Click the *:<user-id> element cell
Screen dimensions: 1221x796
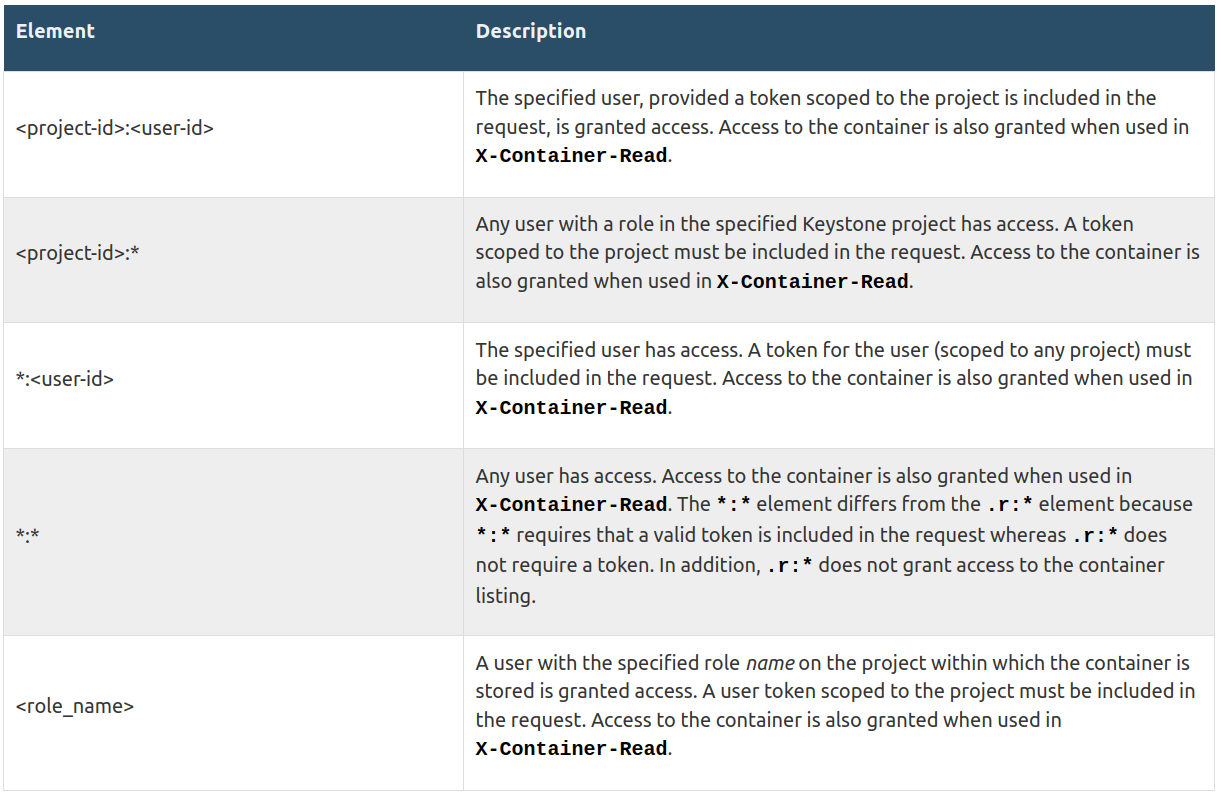[64, 379]
